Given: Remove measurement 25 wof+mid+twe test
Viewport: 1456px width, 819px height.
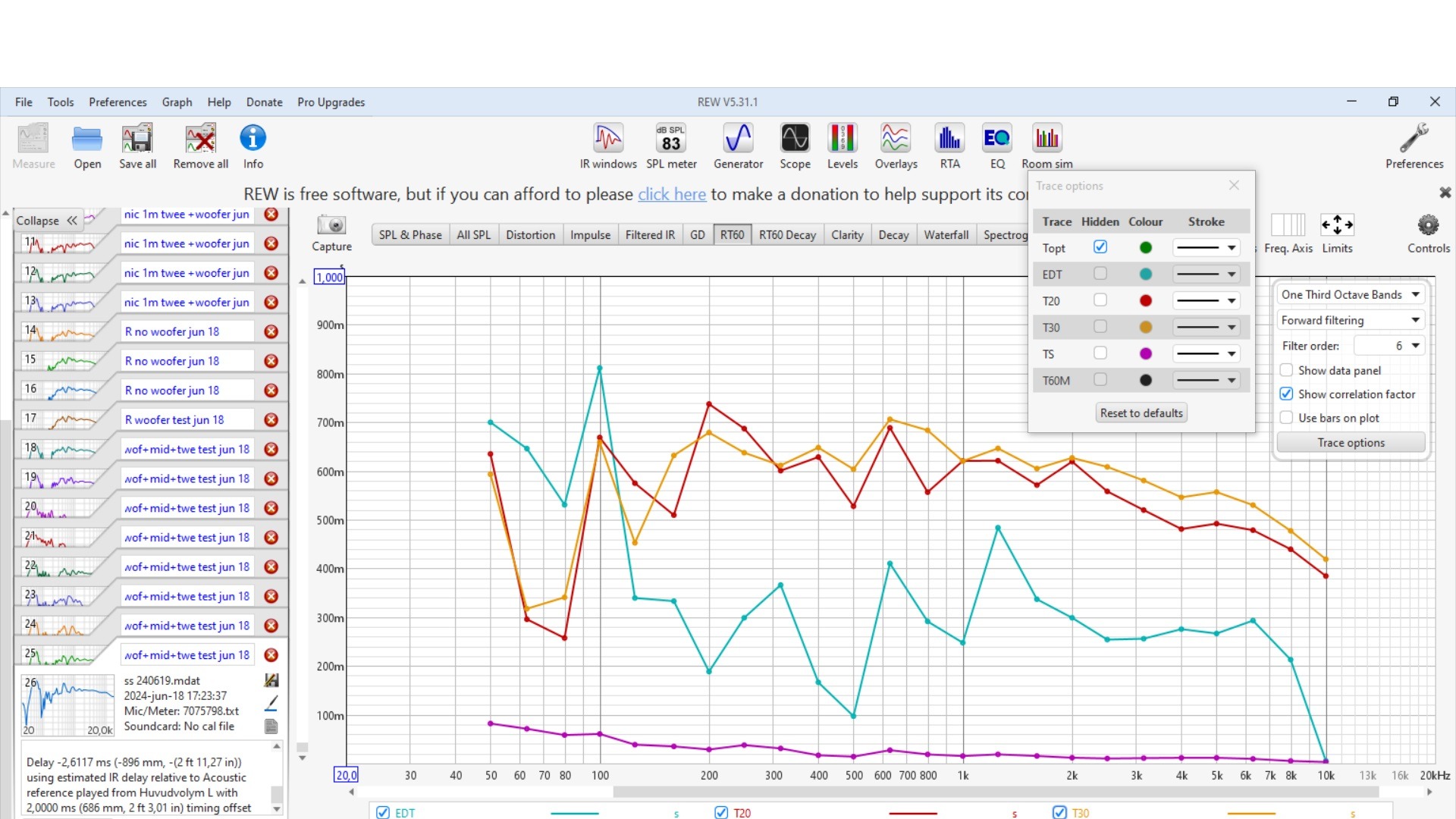Looking at the screenshot, I should click(x=271, y=655).
